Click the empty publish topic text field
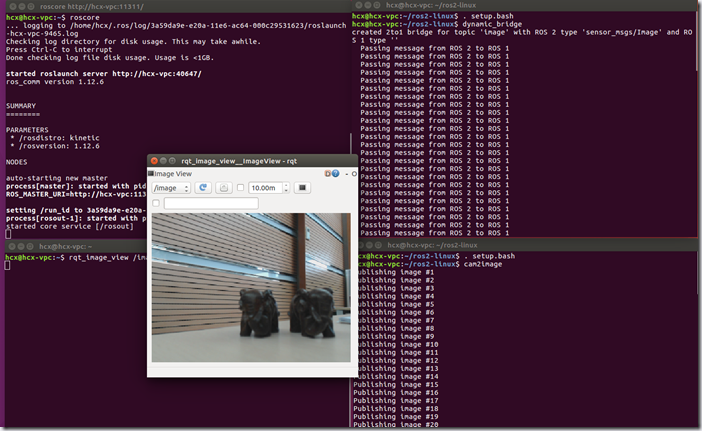The width and height of the screenshot is (702, 431). [x=211, y=203]
